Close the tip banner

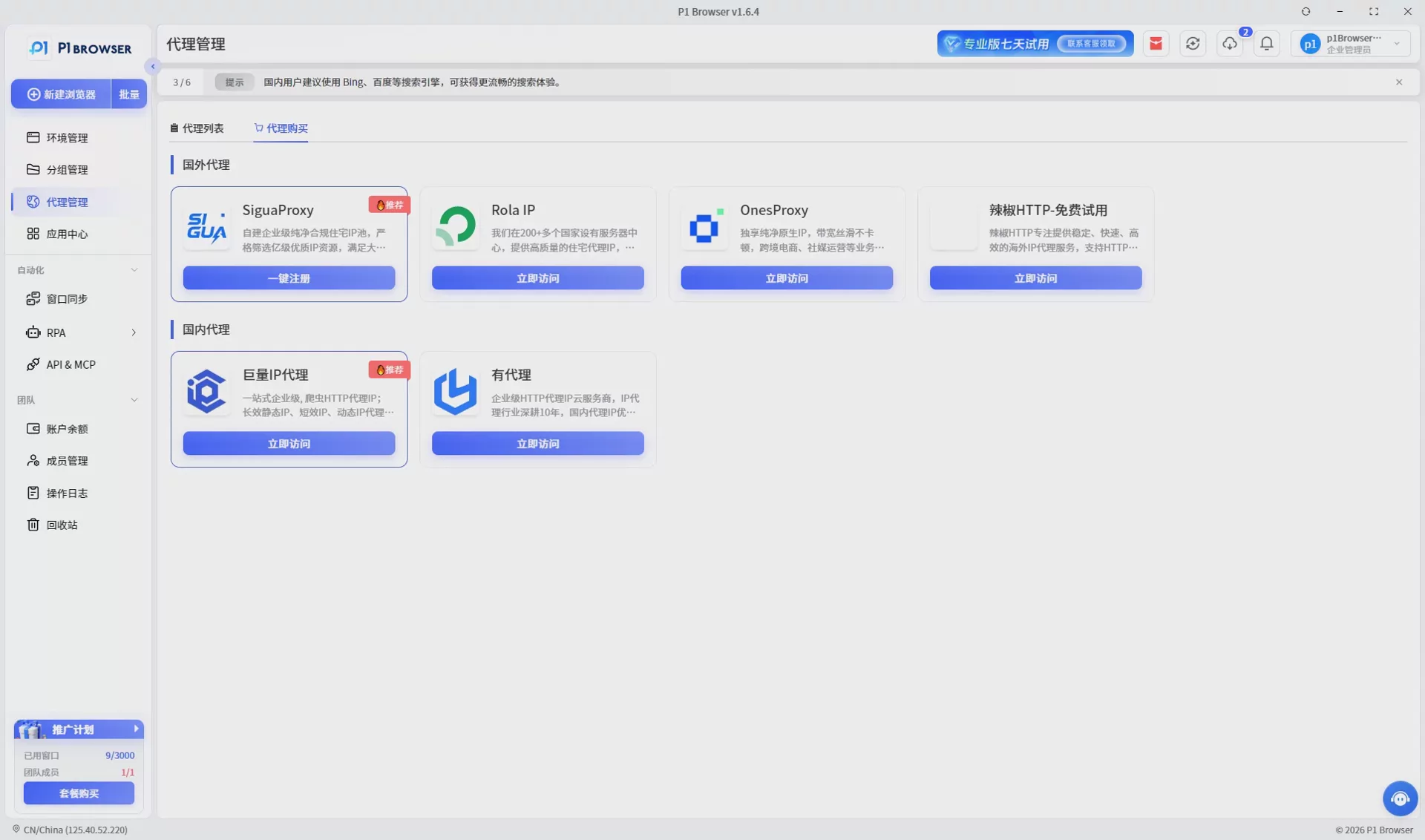point(1399,82)
